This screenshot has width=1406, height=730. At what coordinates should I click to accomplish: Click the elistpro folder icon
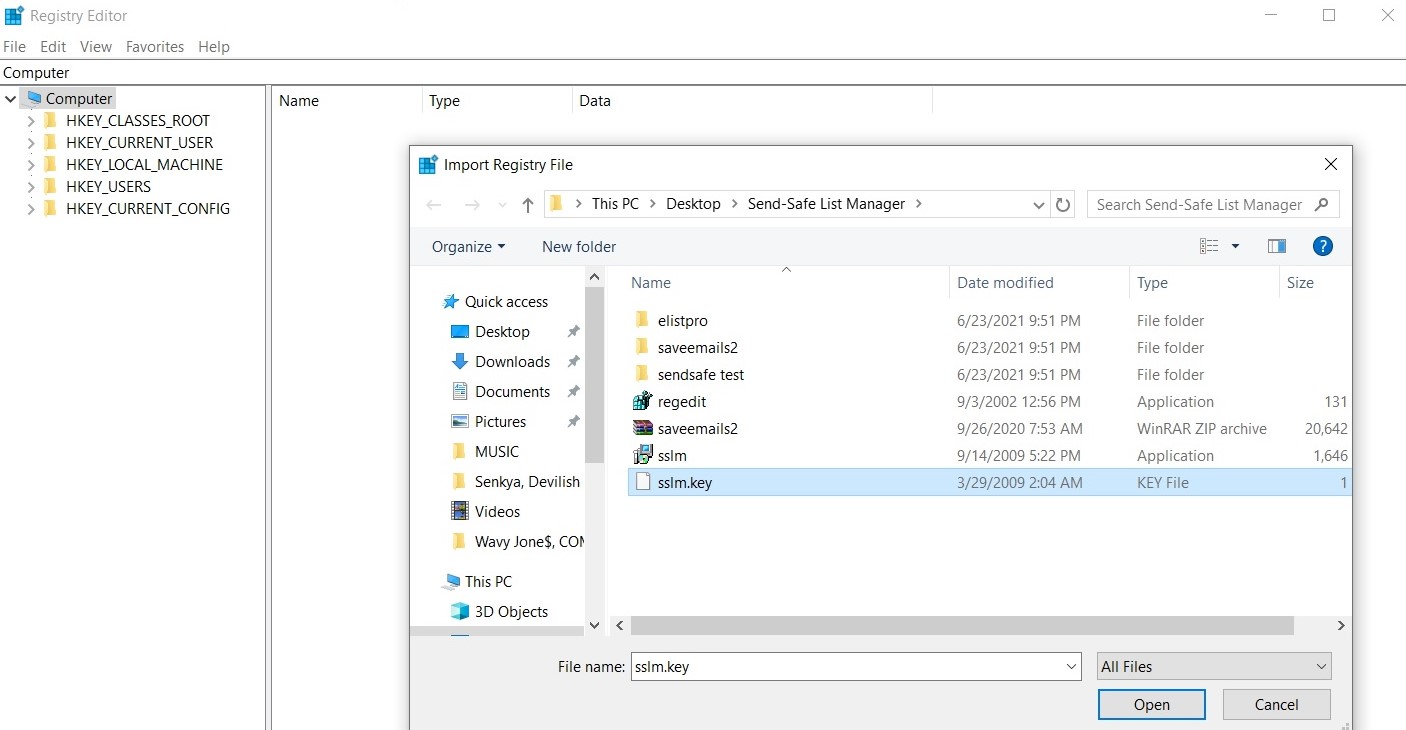click(642, 320)
